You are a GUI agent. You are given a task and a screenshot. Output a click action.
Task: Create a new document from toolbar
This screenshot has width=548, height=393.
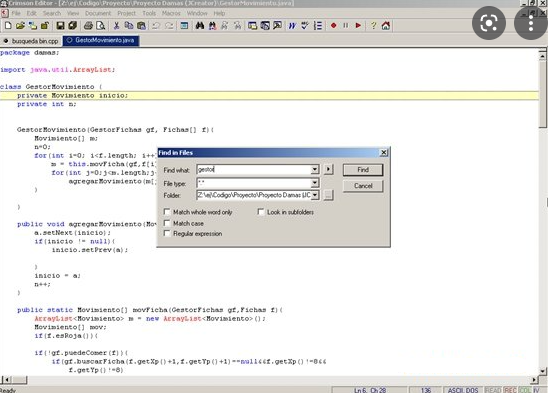tap(8, 26)
